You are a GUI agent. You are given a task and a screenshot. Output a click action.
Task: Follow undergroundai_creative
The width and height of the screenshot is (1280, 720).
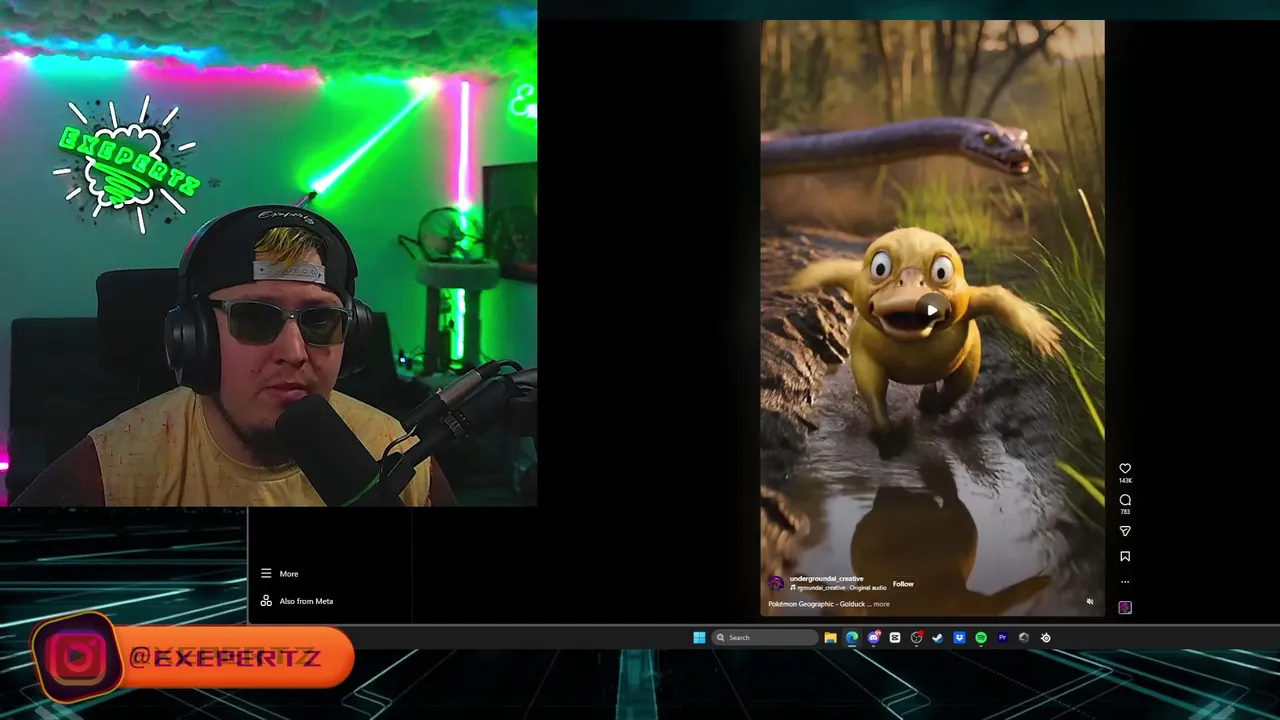pos(903,584)
